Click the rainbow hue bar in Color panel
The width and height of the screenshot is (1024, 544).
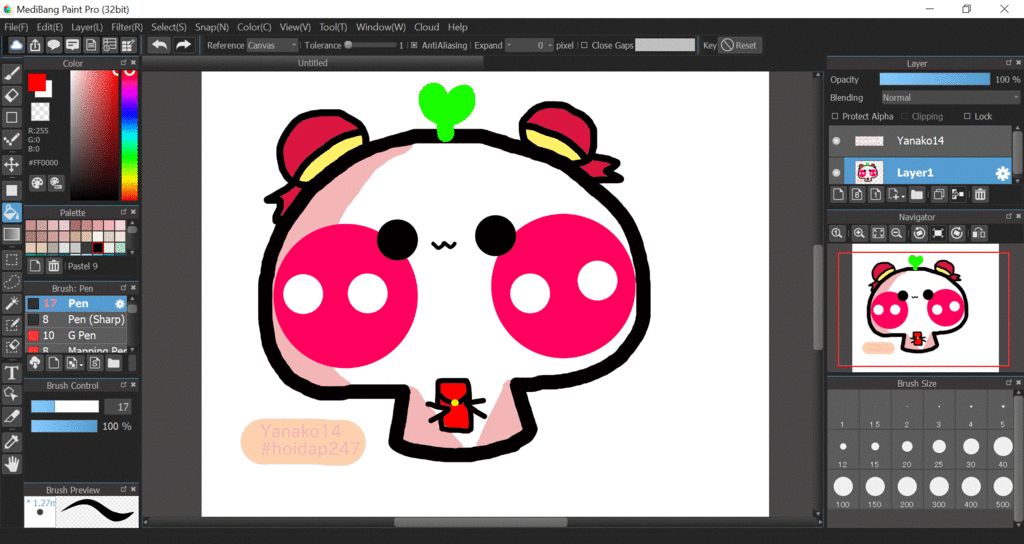(130, 134)
